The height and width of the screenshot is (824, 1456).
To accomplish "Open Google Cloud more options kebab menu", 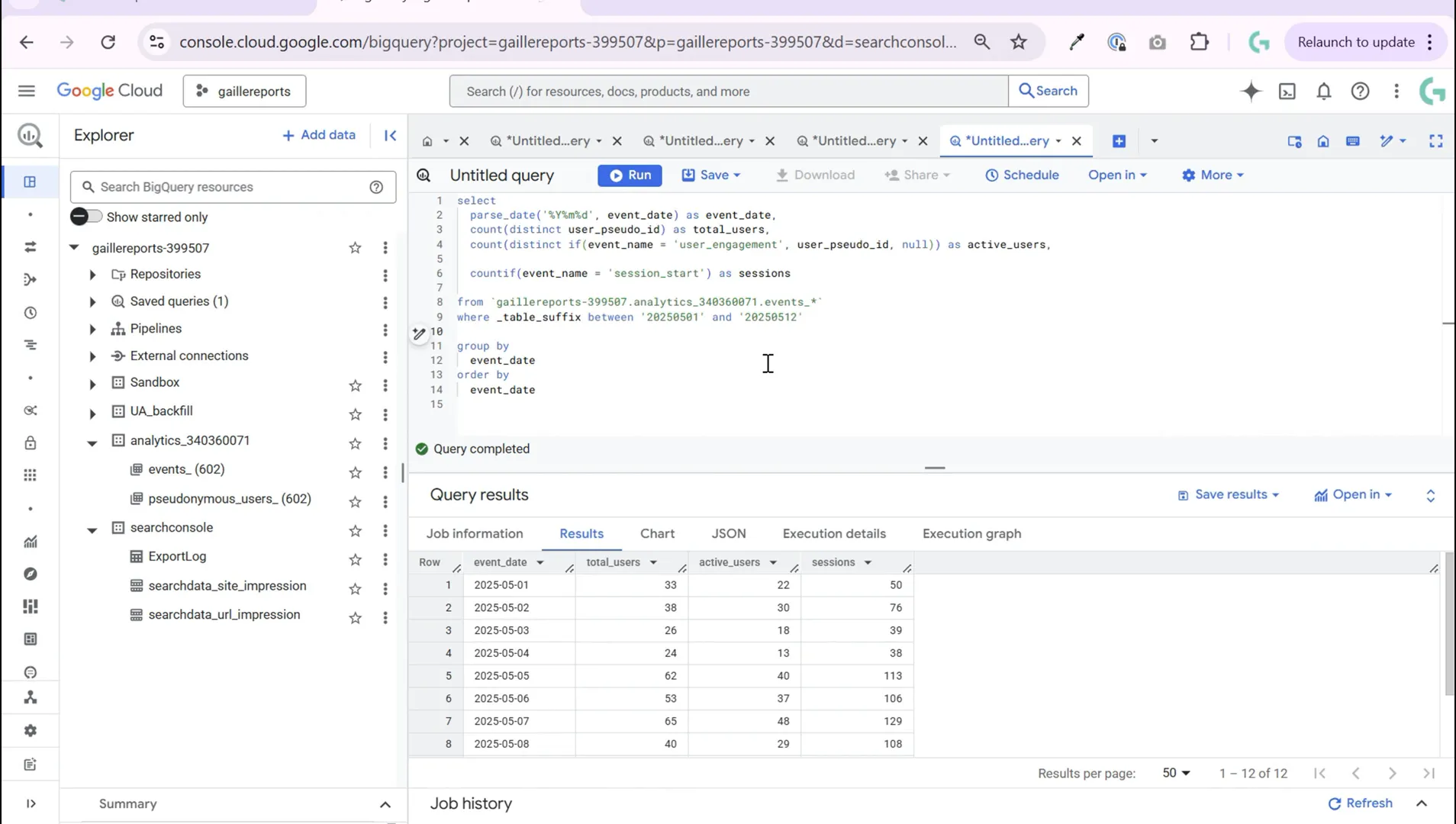I will [x=1396, y=91].
